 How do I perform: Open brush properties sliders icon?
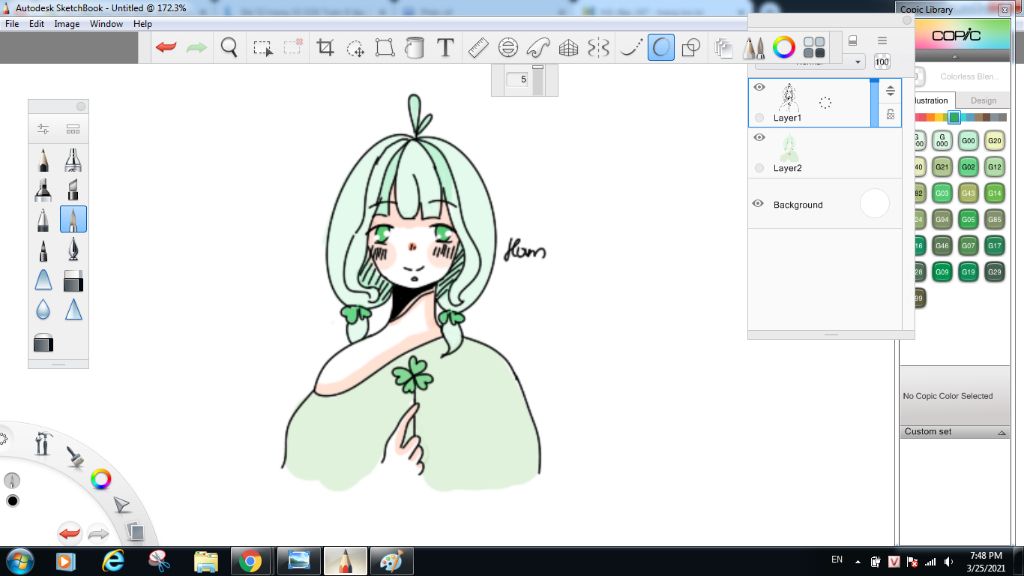tap(43, 129)
